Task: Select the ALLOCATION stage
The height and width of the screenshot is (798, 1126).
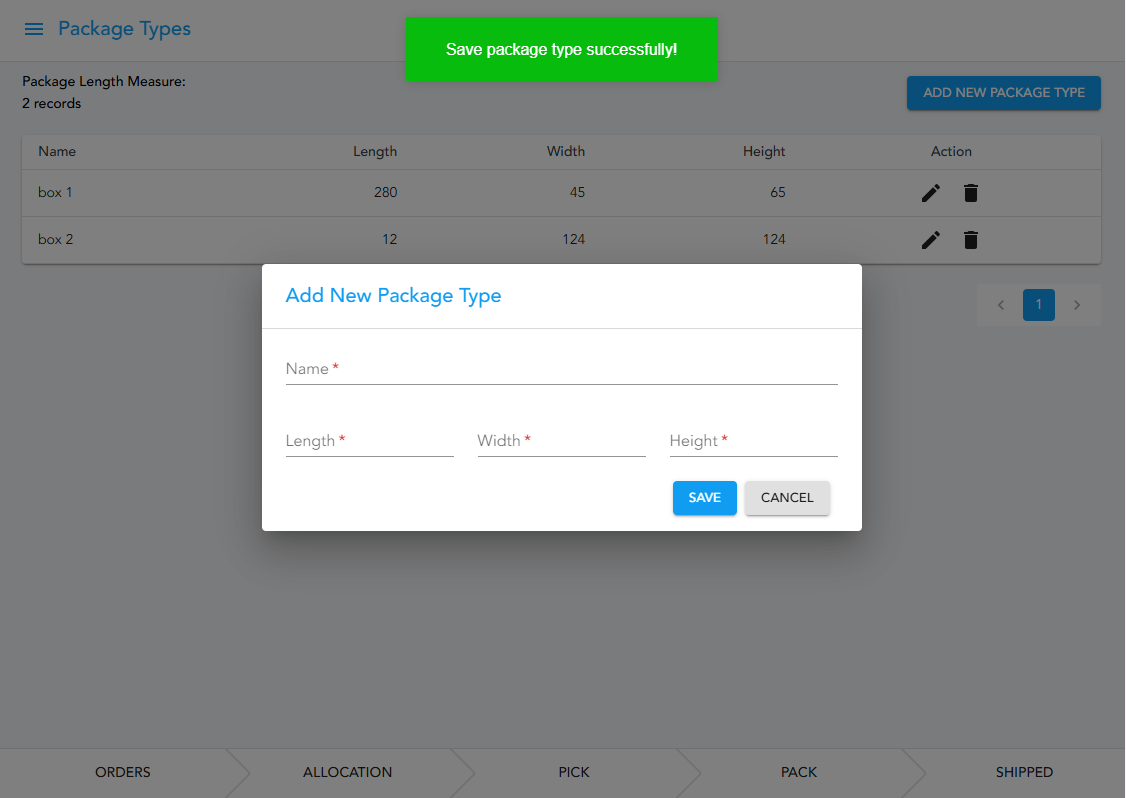Action: point(347,772)
